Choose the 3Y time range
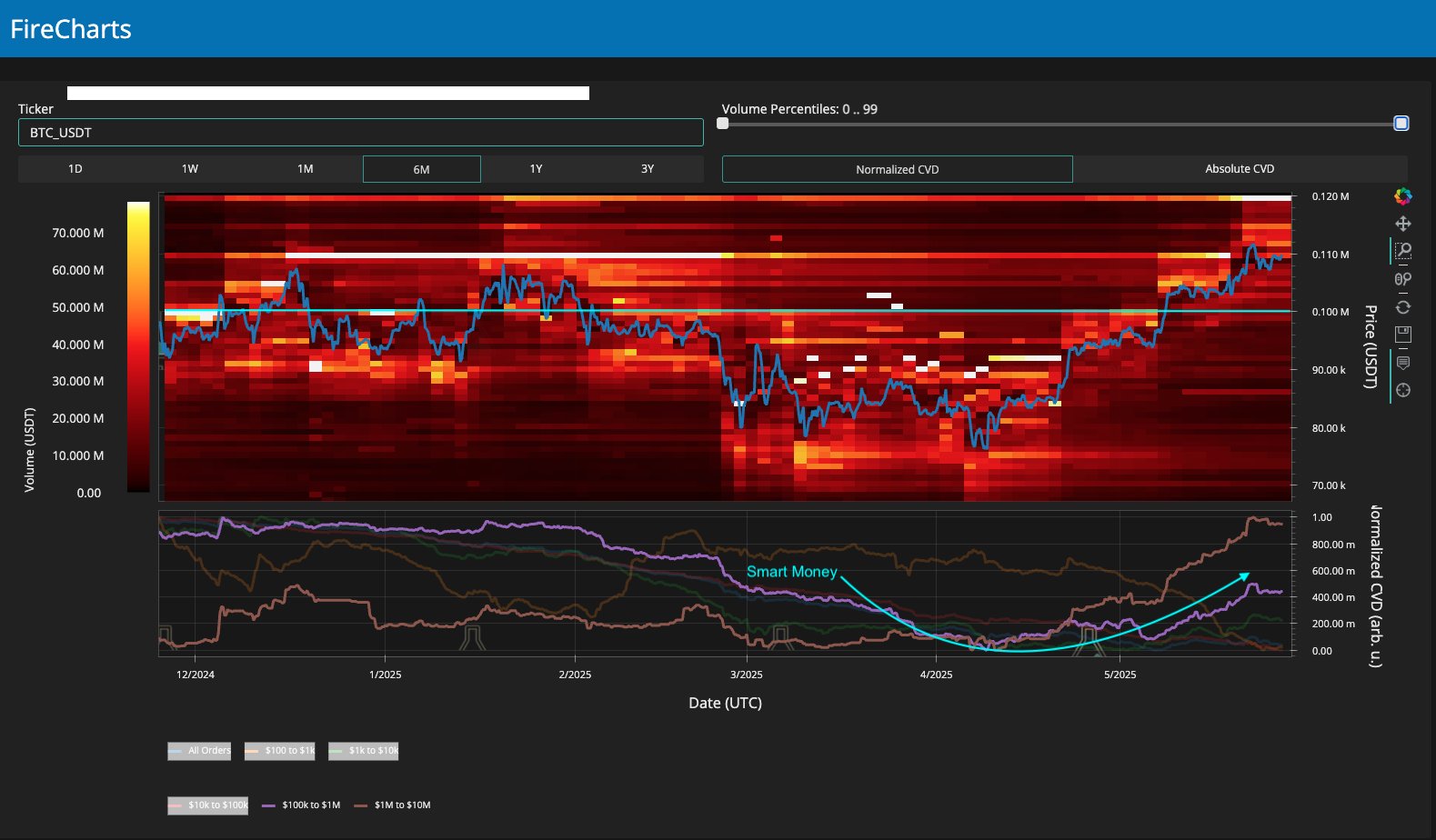Image resolution: width=1436 pixels, height=840 pixels. pos(648,169)
